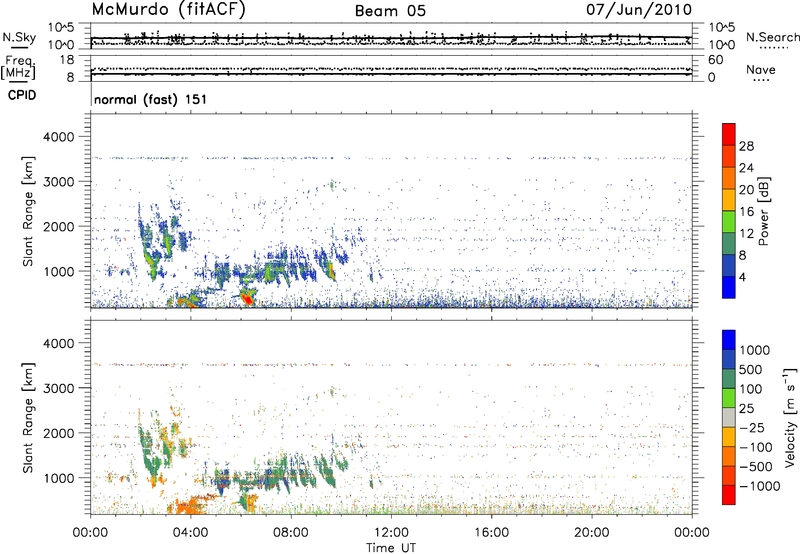Click the solid line sample under N.Sky
Viewport: 800px width, 554px height.
click(19, 47)
